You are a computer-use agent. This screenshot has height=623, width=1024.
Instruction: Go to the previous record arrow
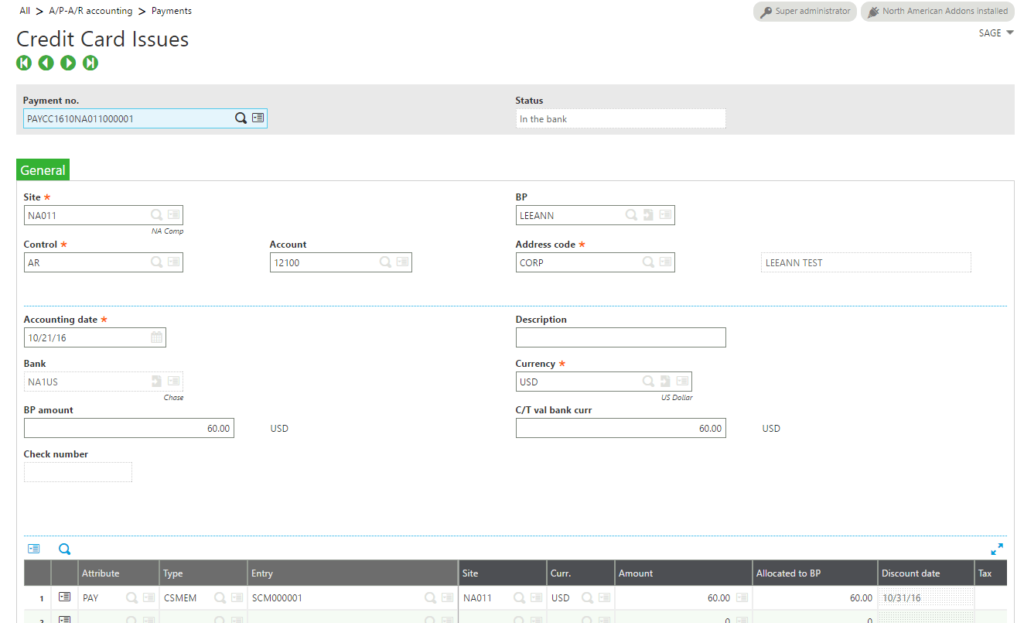(x=46, y=63)
